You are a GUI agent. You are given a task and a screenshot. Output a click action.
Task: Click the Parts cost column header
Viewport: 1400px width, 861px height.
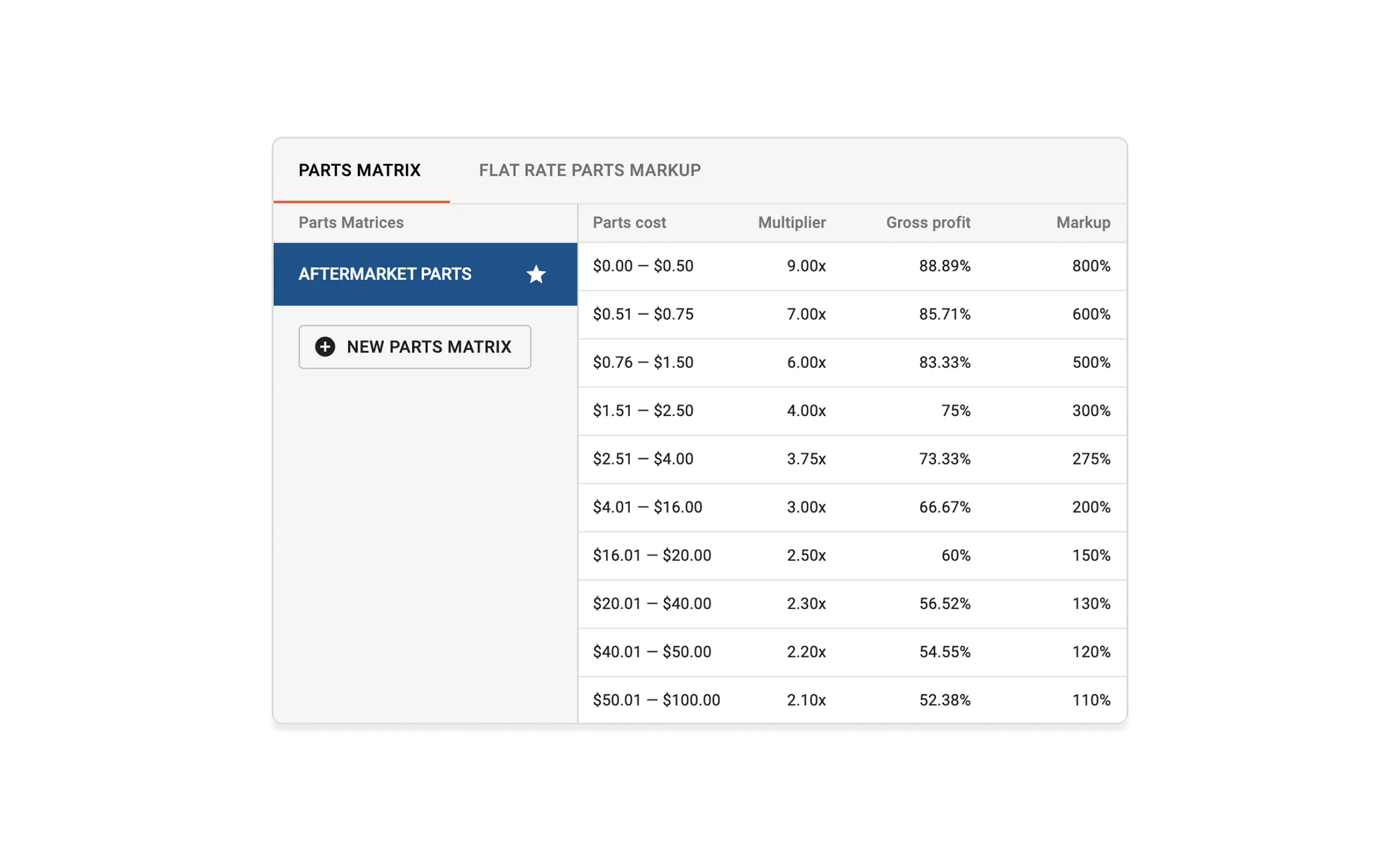[x=629, y=223]
